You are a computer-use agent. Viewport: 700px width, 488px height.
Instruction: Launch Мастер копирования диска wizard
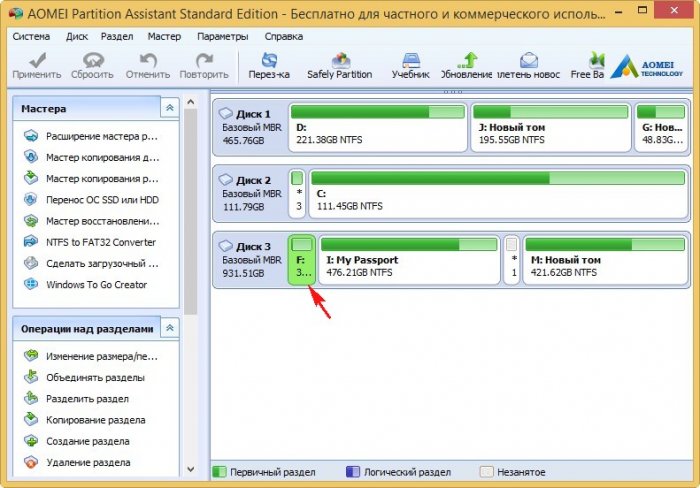(91, 157)
